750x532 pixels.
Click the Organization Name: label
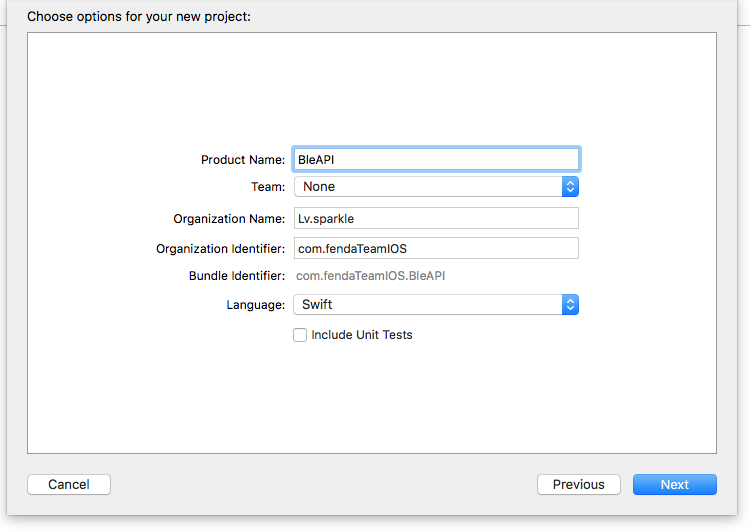click(229, 219)
